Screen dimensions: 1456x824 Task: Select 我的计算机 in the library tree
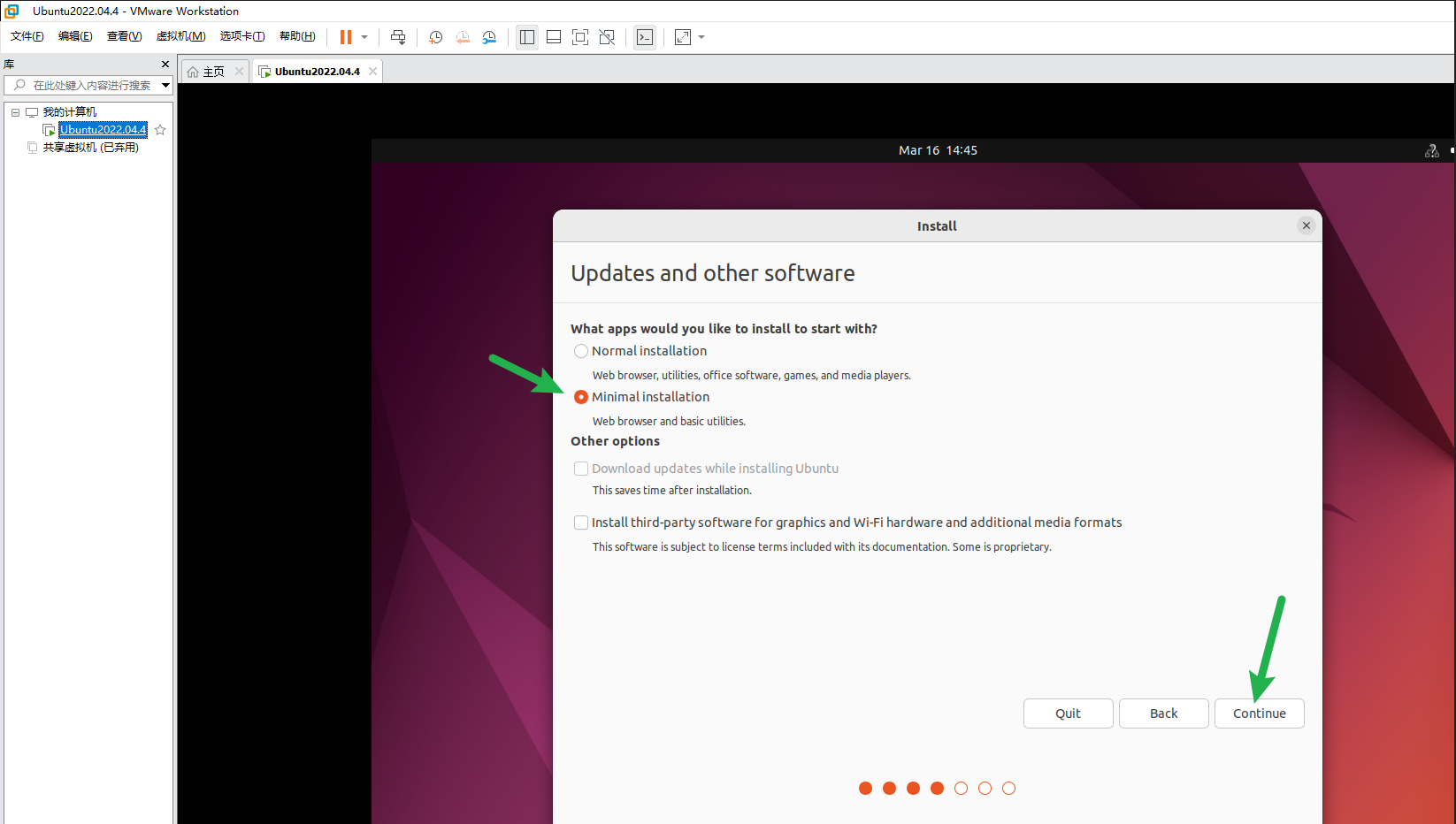pyautogui.click(x=70, y=112)
